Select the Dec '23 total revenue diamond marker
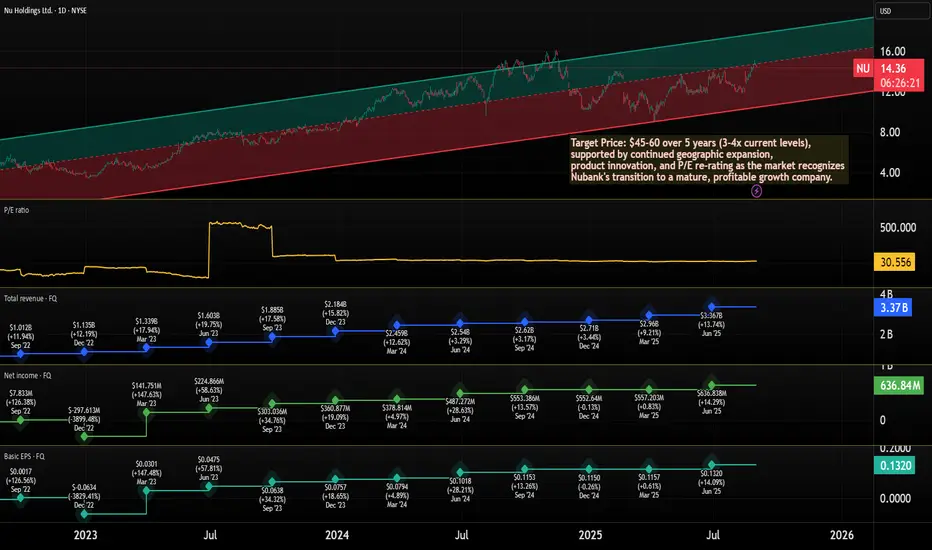The width and height of the screenshot is (932, 550). [x=335, y=331]
